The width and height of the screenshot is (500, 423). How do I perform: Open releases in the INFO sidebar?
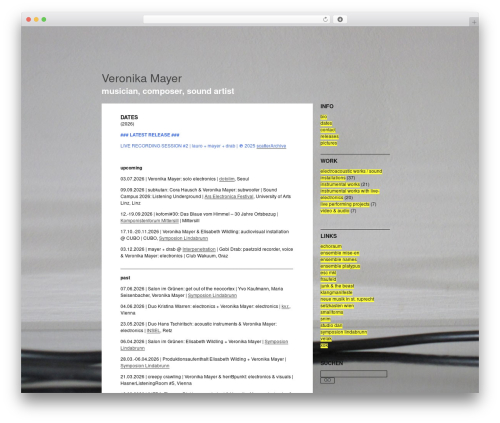(x=329, y=137)
